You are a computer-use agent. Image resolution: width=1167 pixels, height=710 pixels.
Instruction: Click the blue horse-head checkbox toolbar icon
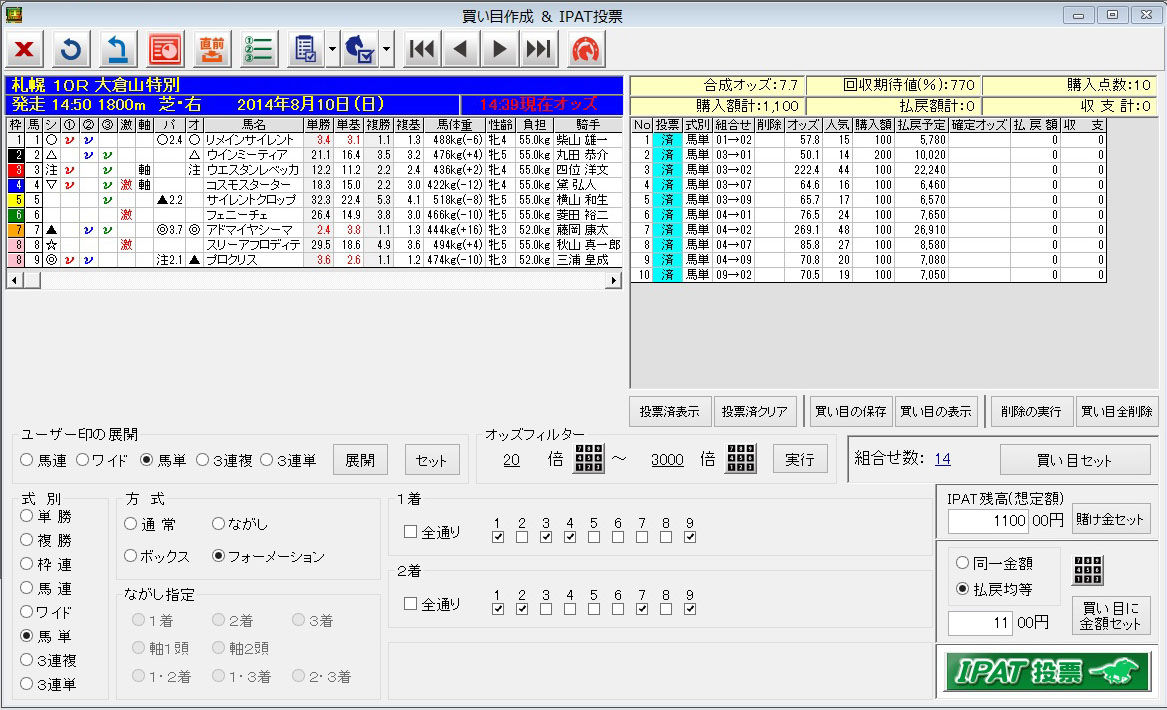point(359,50)
